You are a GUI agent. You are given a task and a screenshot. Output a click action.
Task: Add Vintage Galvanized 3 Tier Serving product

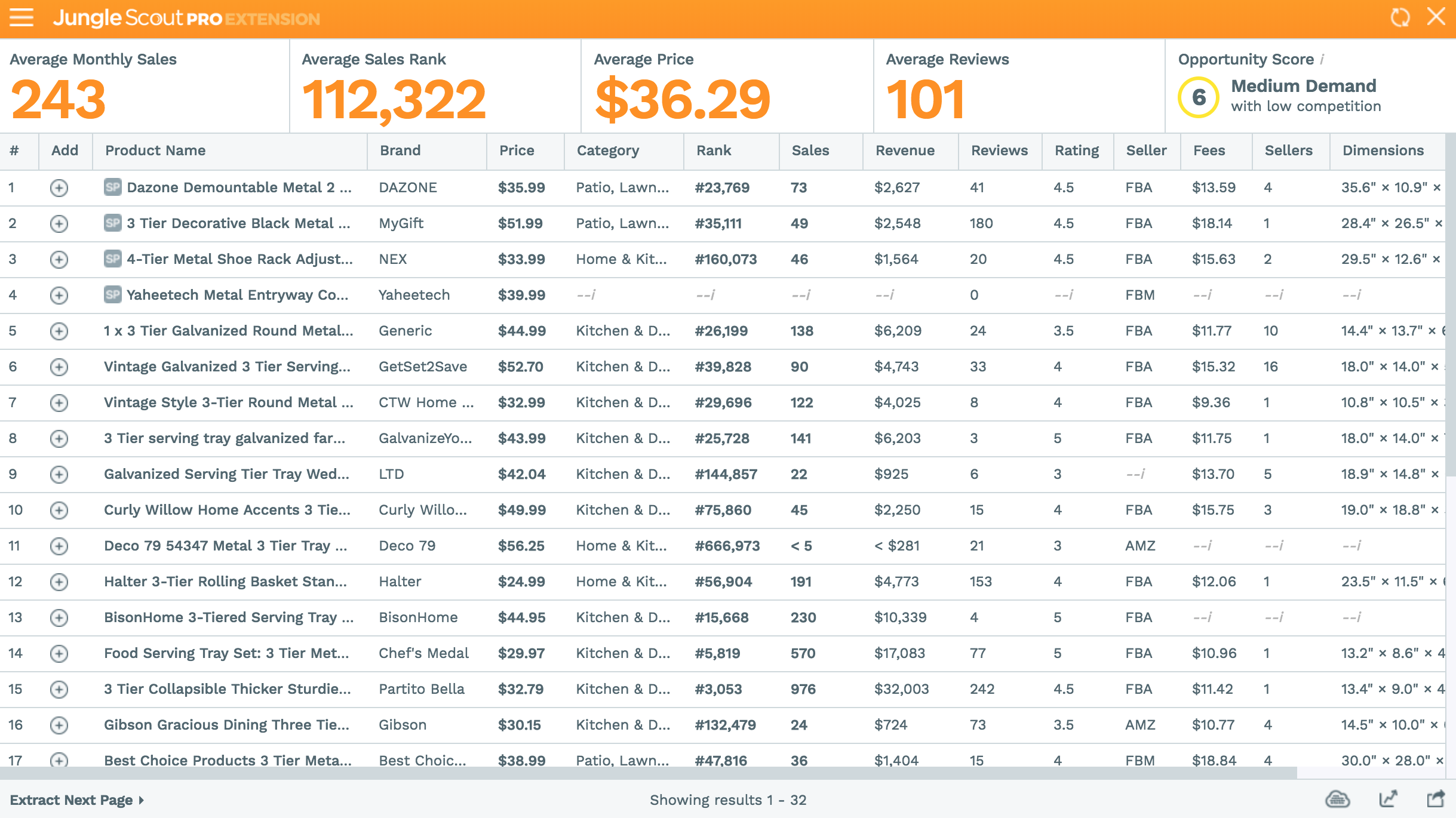[59, 367]
